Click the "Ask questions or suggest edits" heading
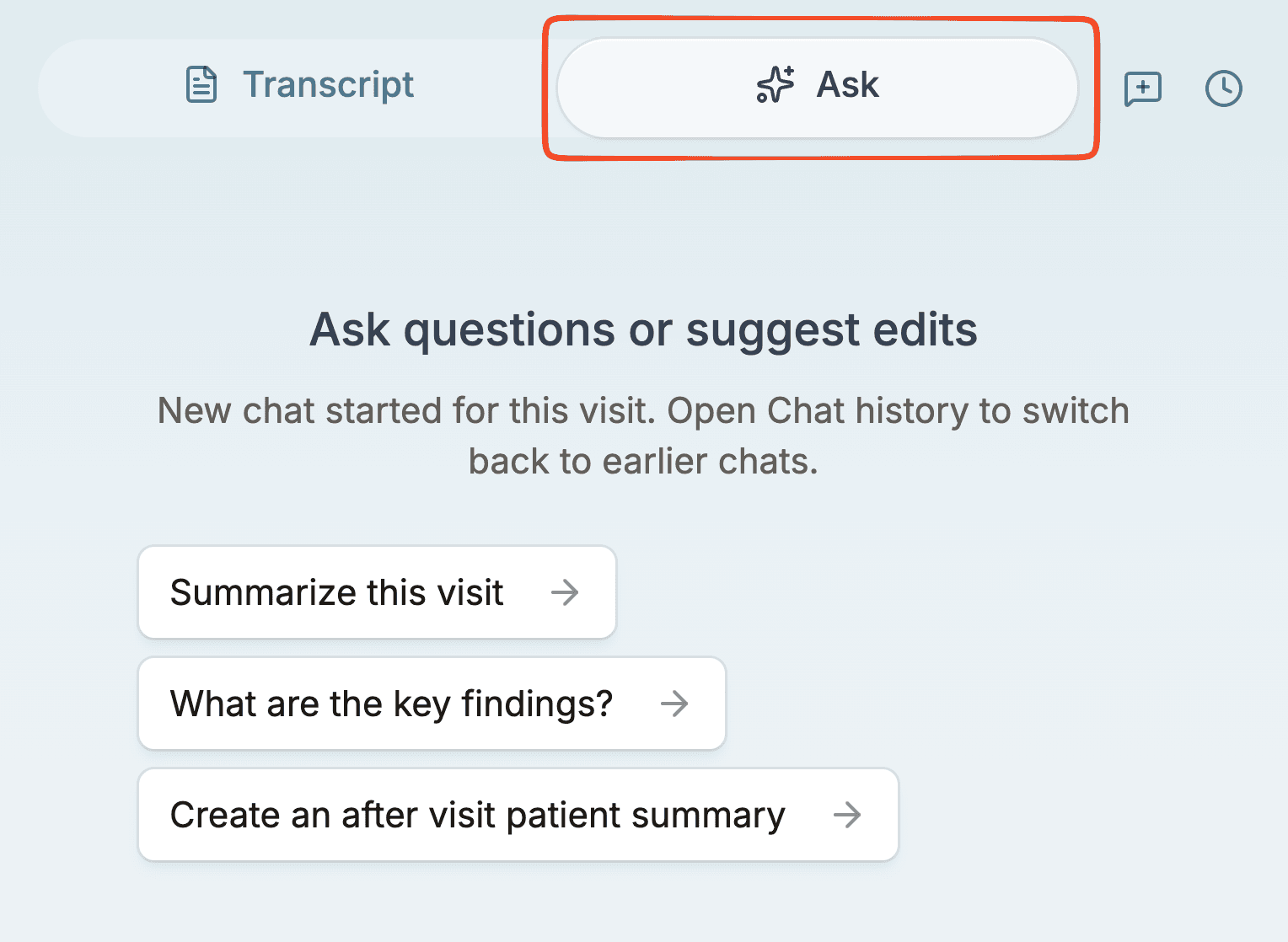The height and width of the screenshot is (942, 1288). click(x=643, y=329)
